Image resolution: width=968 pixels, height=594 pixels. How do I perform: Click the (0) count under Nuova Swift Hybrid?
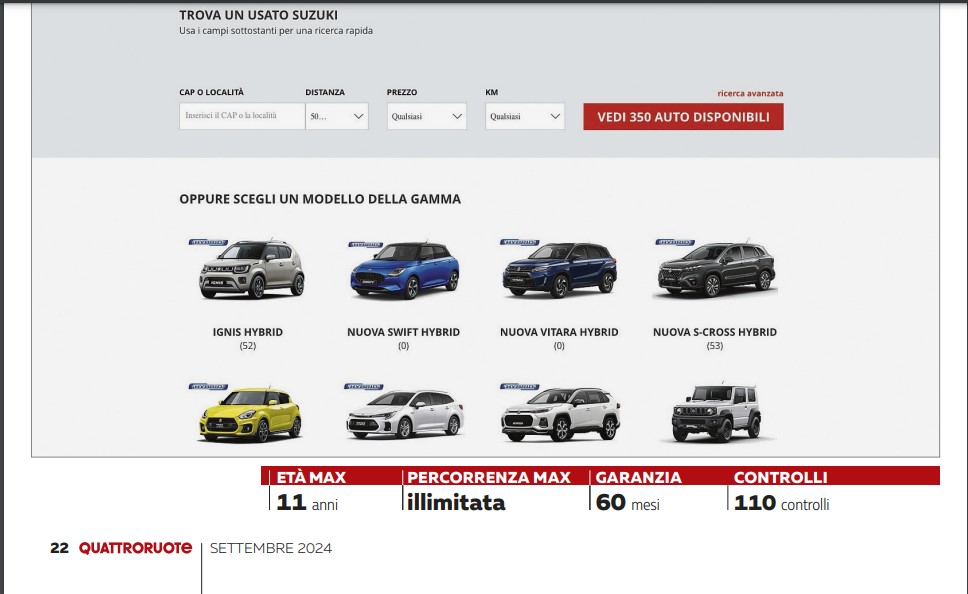click(403, 346)
